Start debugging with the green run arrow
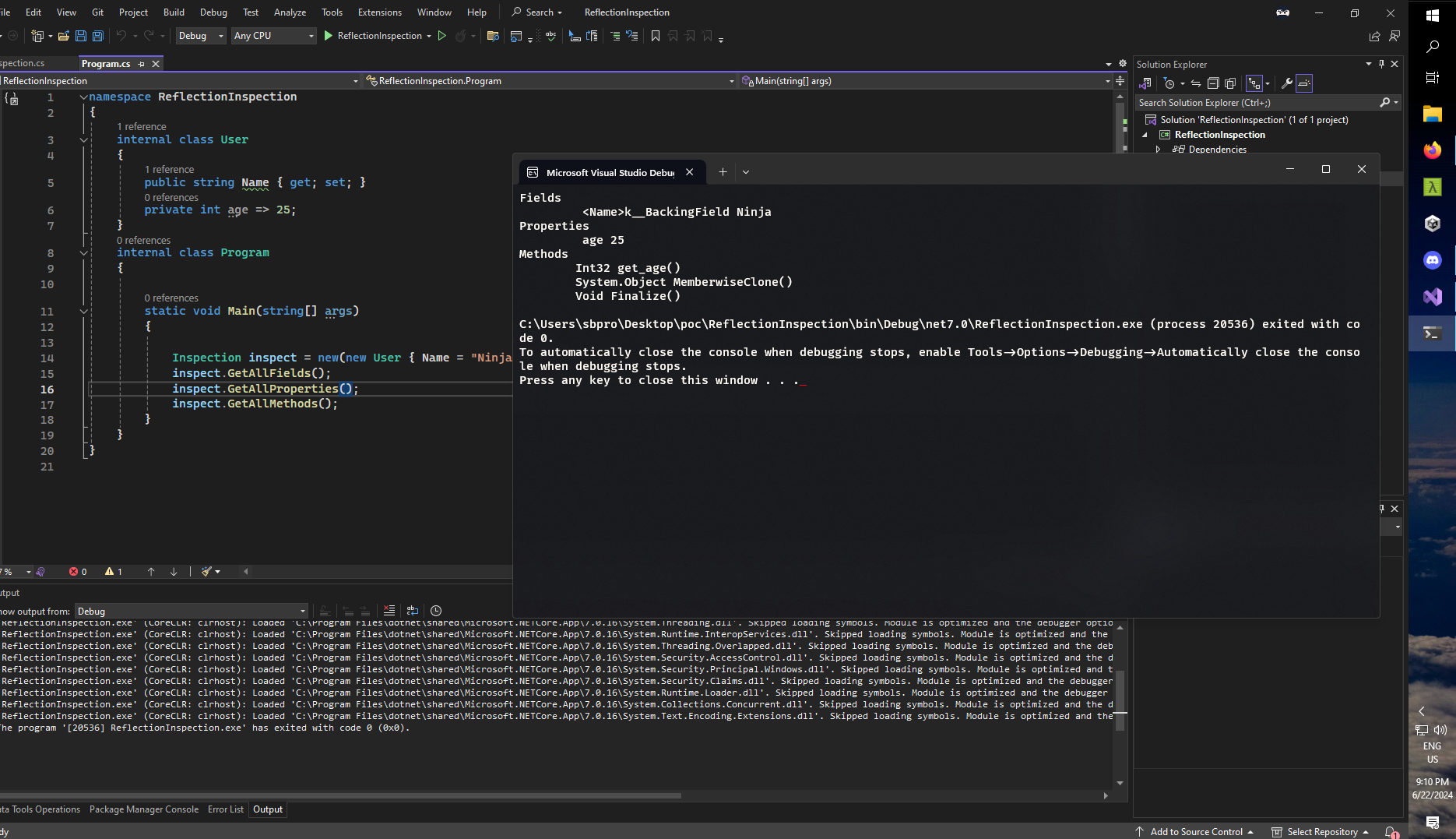Screen dimensions: 1456x839 [328, 36]
